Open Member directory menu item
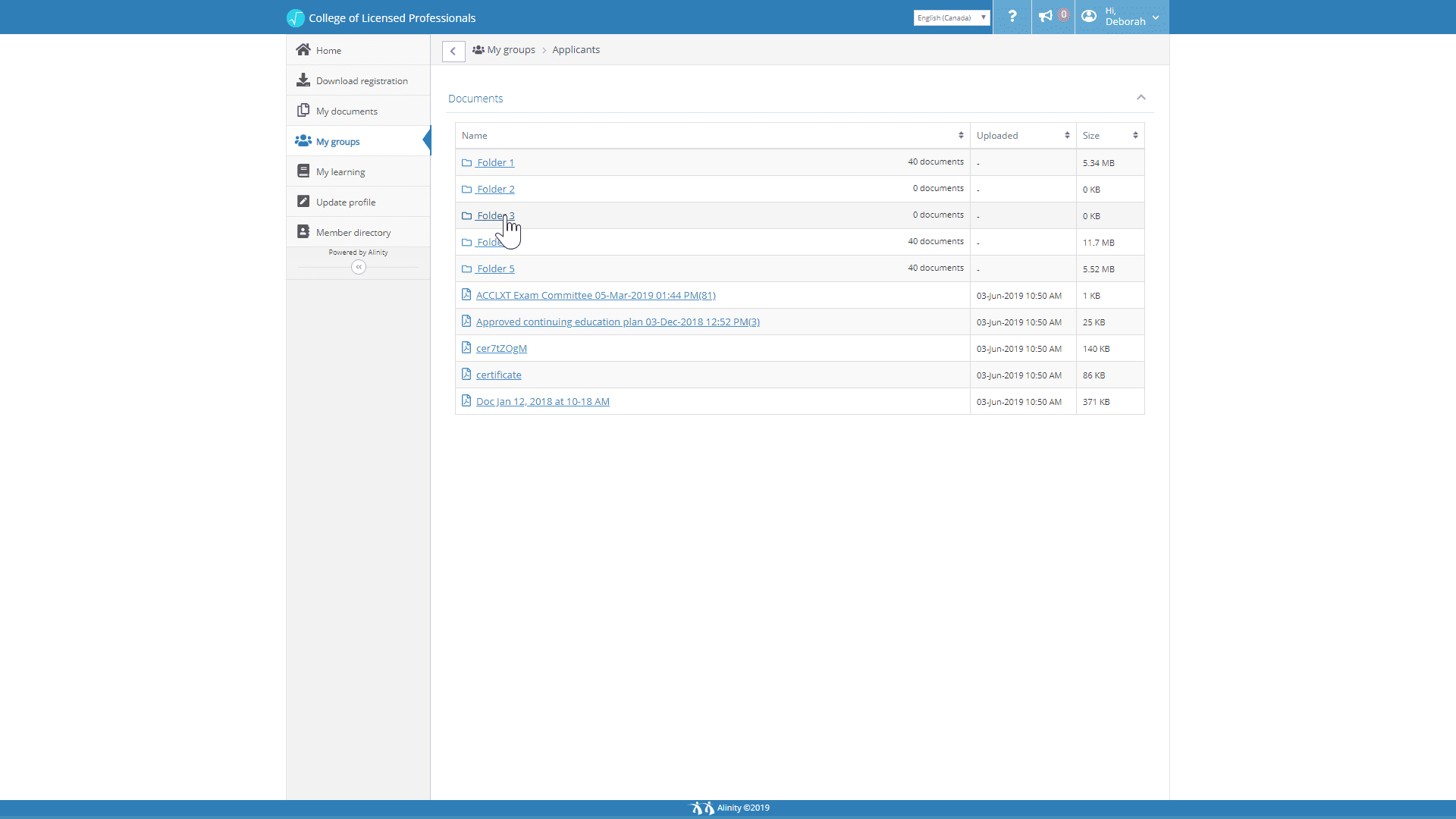Screen dimensions: 1456x819 [x=358, y=232]
